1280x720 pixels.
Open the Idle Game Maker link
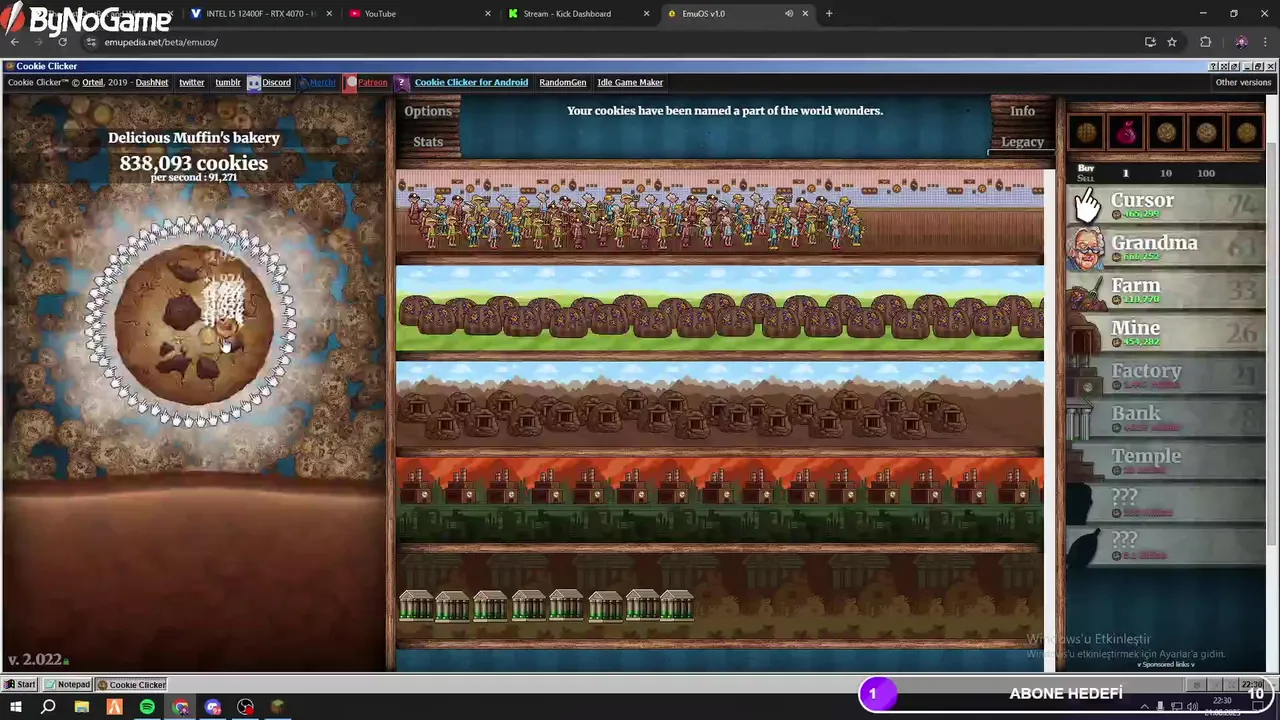[x=630, y=82]
